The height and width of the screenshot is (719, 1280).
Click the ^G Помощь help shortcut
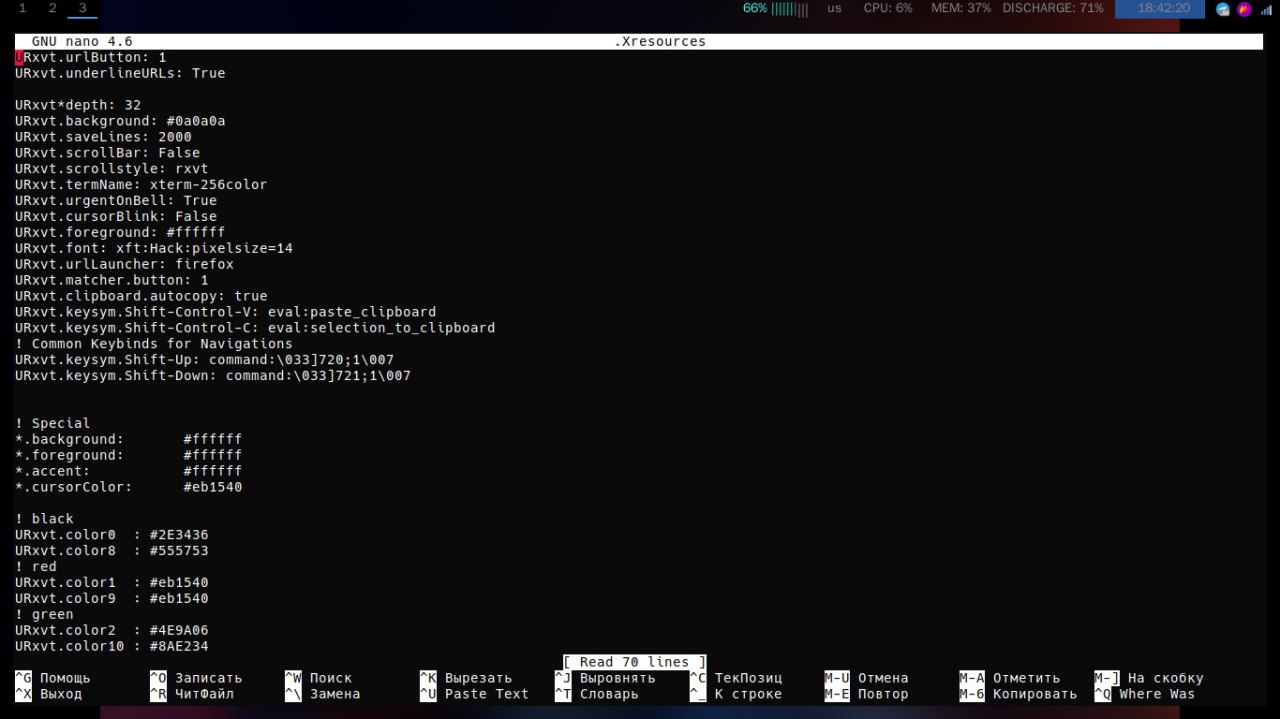tap(53, 678)
